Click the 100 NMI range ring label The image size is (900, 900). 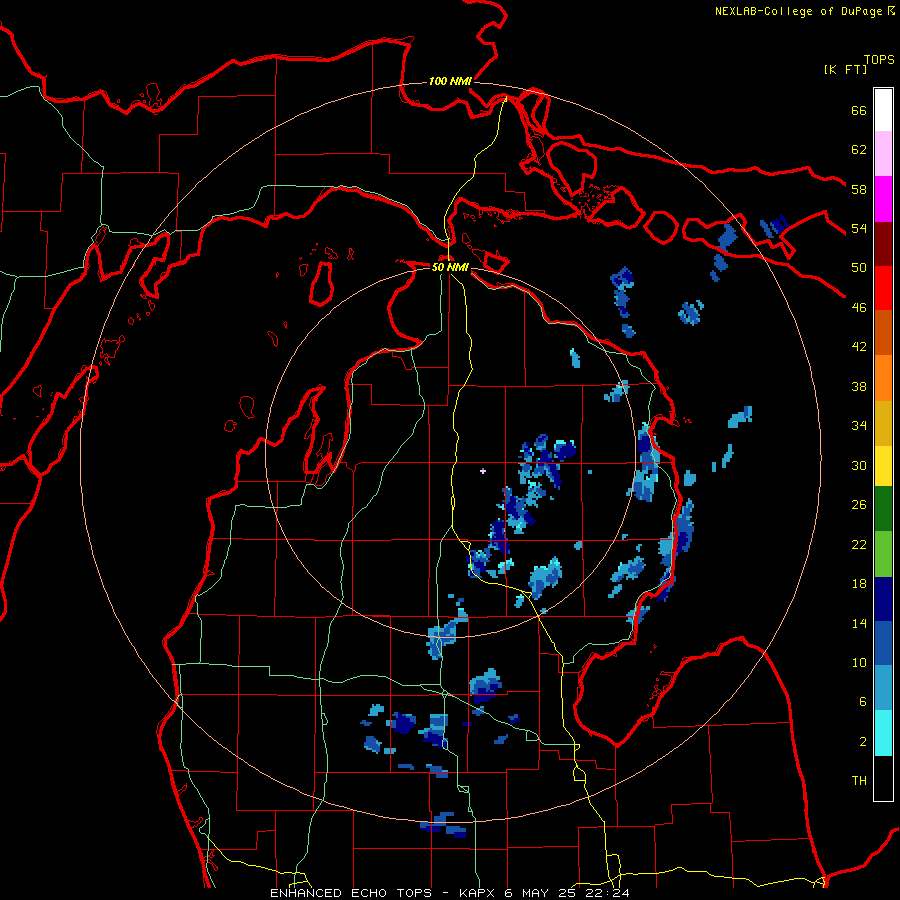tap(449, 82)
